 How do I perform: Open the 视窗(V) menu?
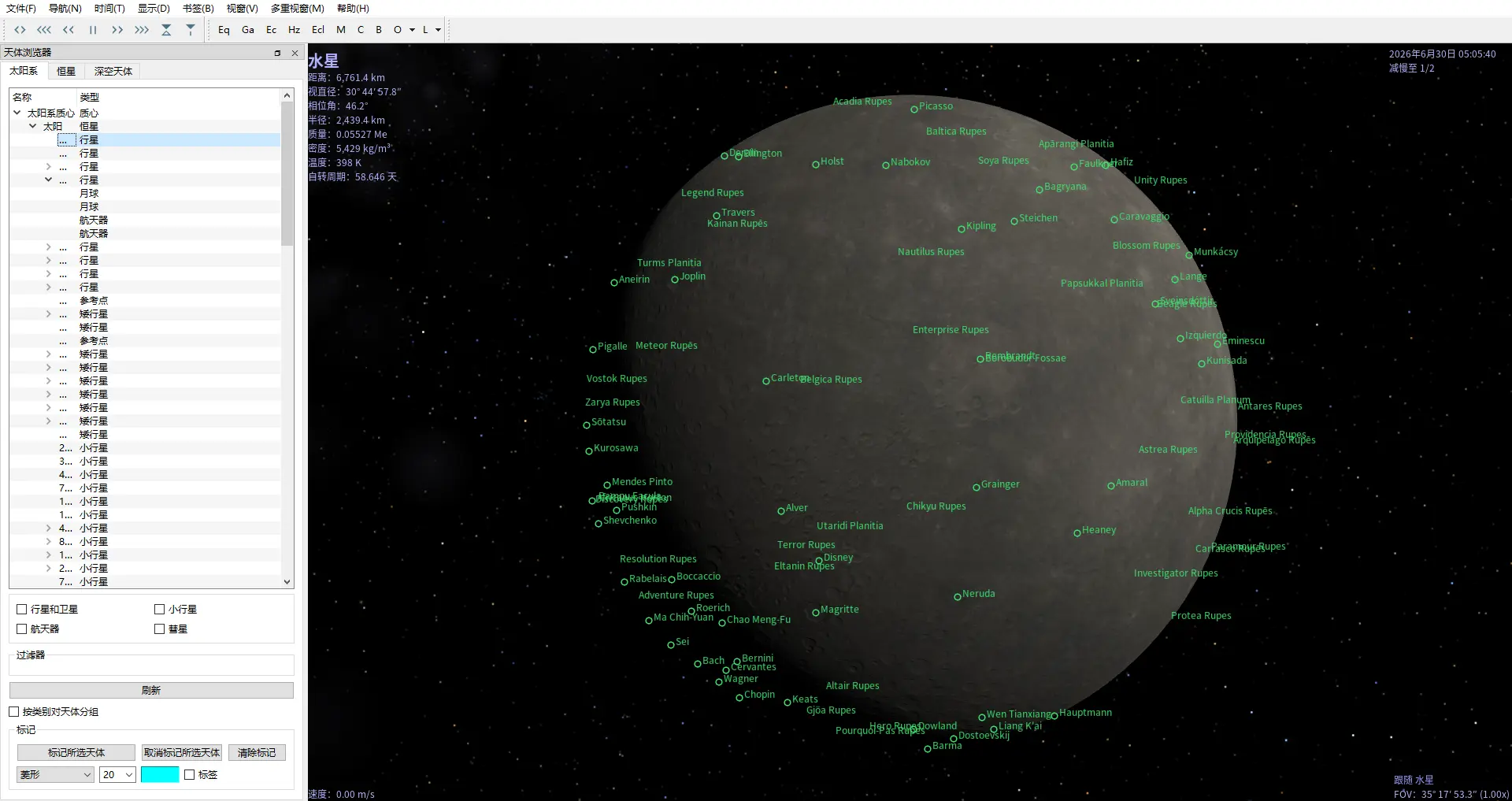[242, 9]
